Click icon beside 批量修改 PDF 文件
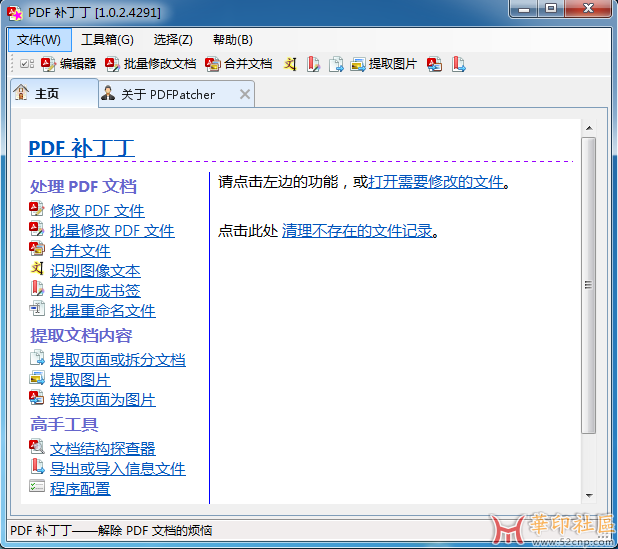Screen dimensions: 618x549 pyautogui.click(x=37, y=229)
